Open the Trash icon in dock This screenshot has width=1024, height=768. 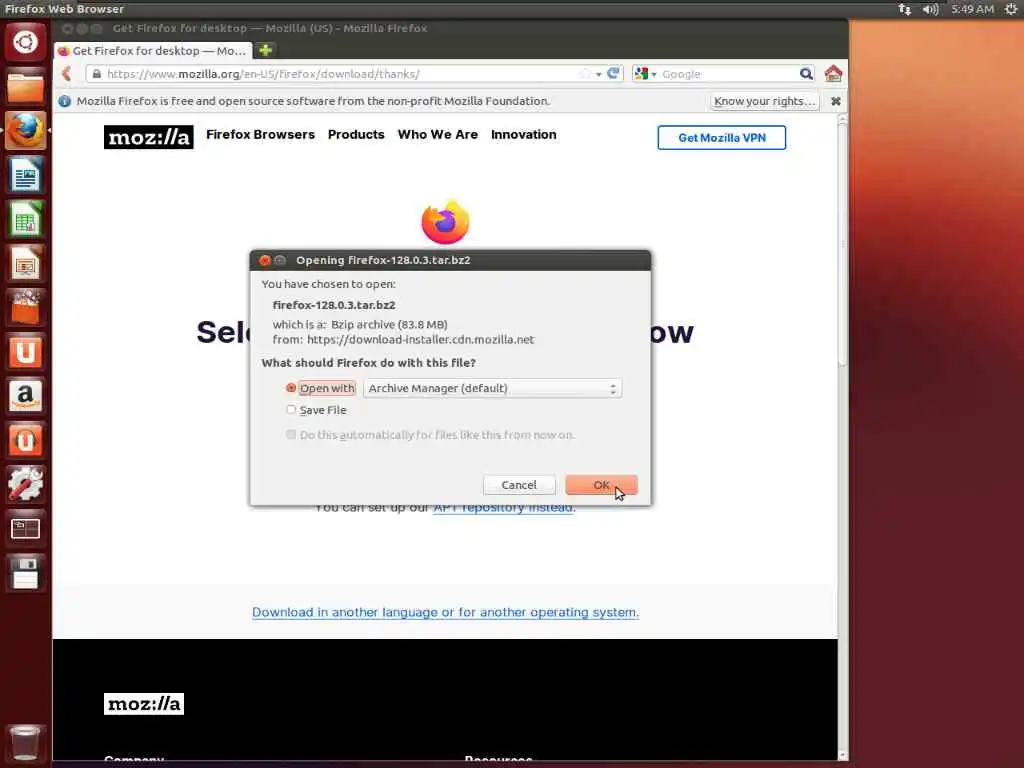tap(25, 743)
